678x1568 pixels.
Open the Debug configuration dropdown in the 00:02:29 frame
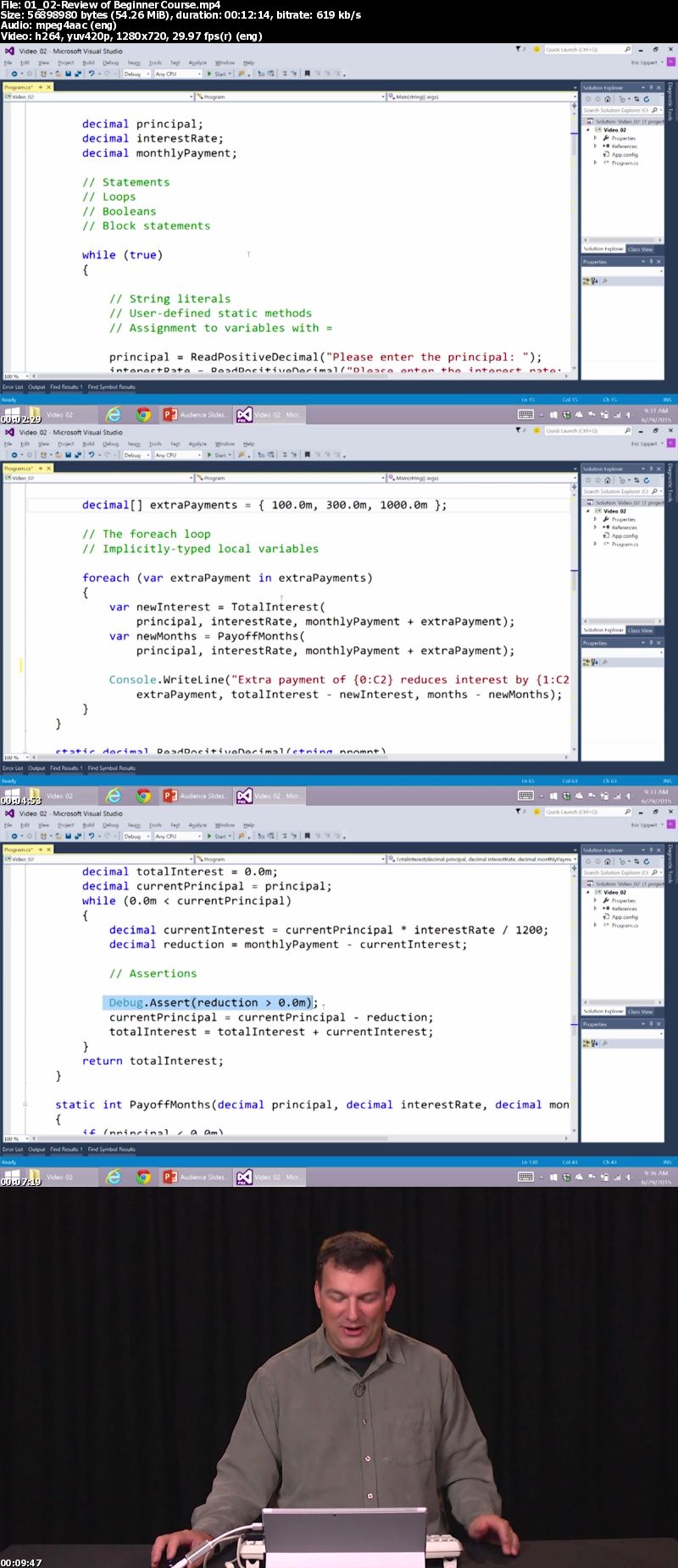point(136,74)
